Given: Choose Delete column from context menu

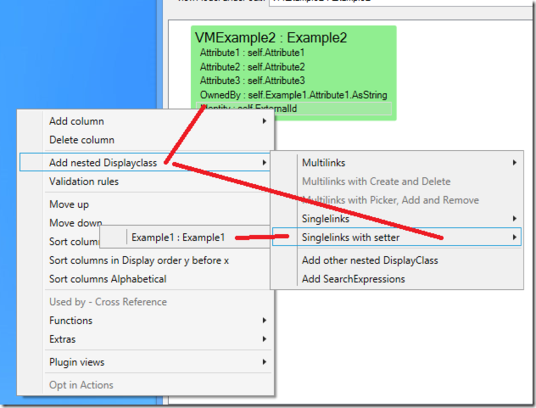Looking at the screenshot, I should [146, 140].
